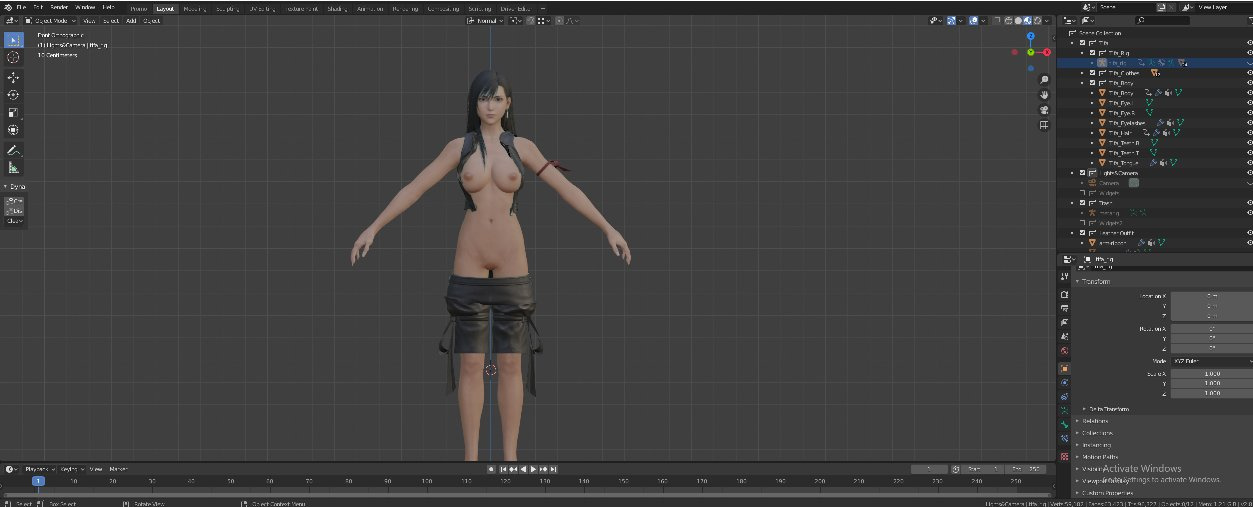Open the Tool properties tab

[1064, 274]
